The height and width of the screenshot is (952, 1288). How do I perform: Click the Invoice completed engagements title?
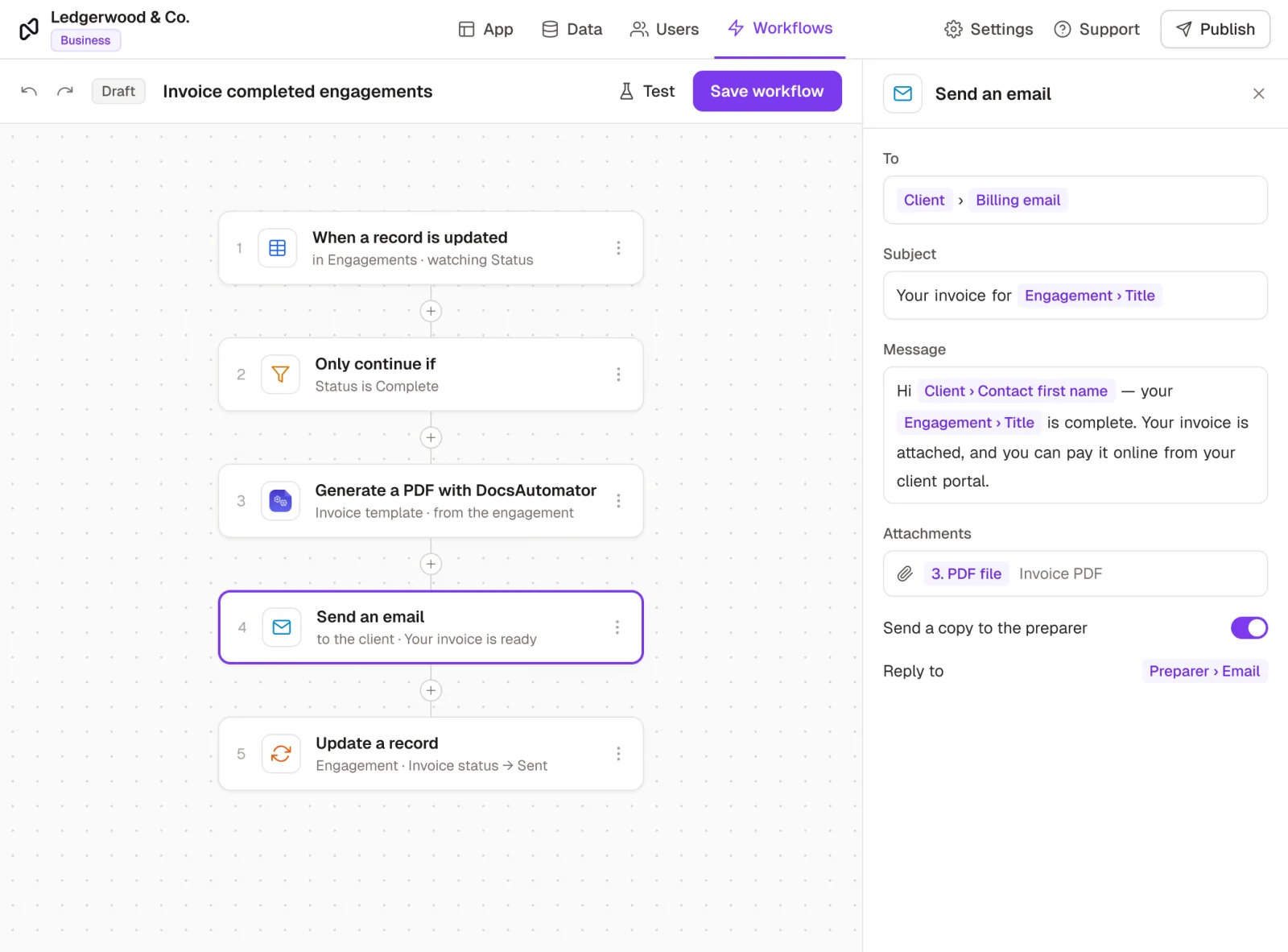(x=298, y=91)
